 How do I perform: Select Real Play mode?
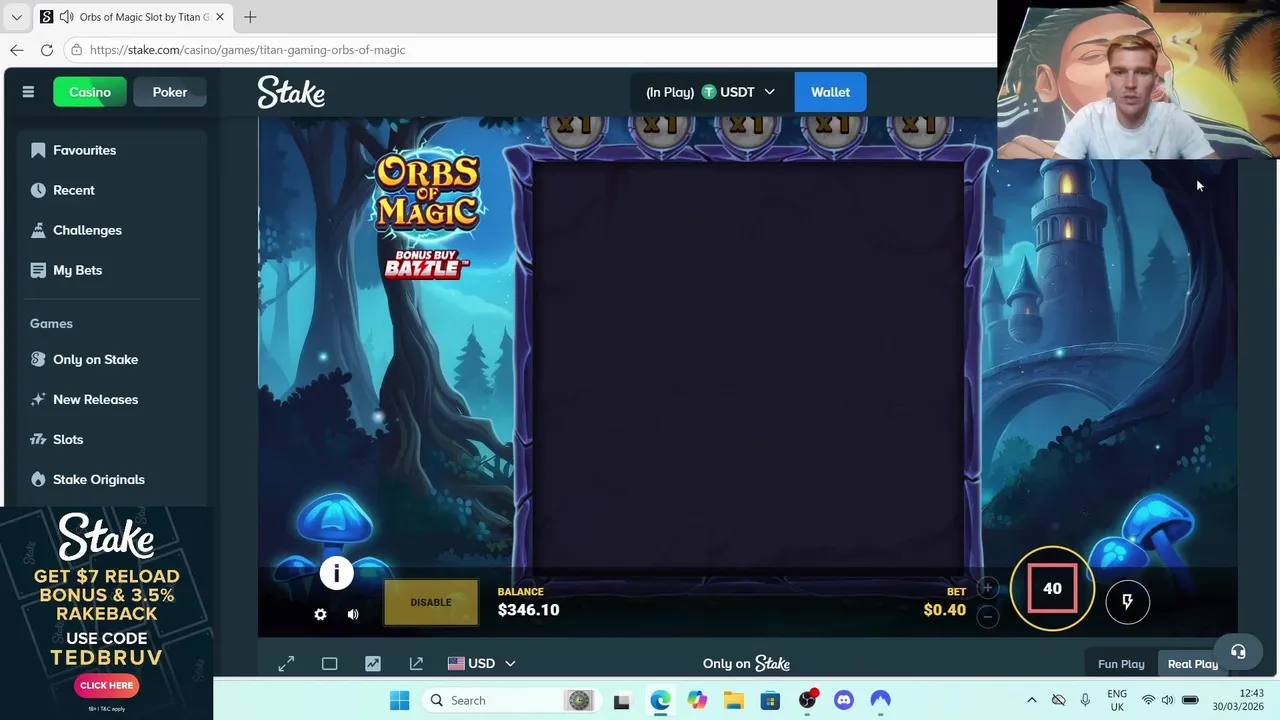pyautogui.click(x=1193, y=664)
